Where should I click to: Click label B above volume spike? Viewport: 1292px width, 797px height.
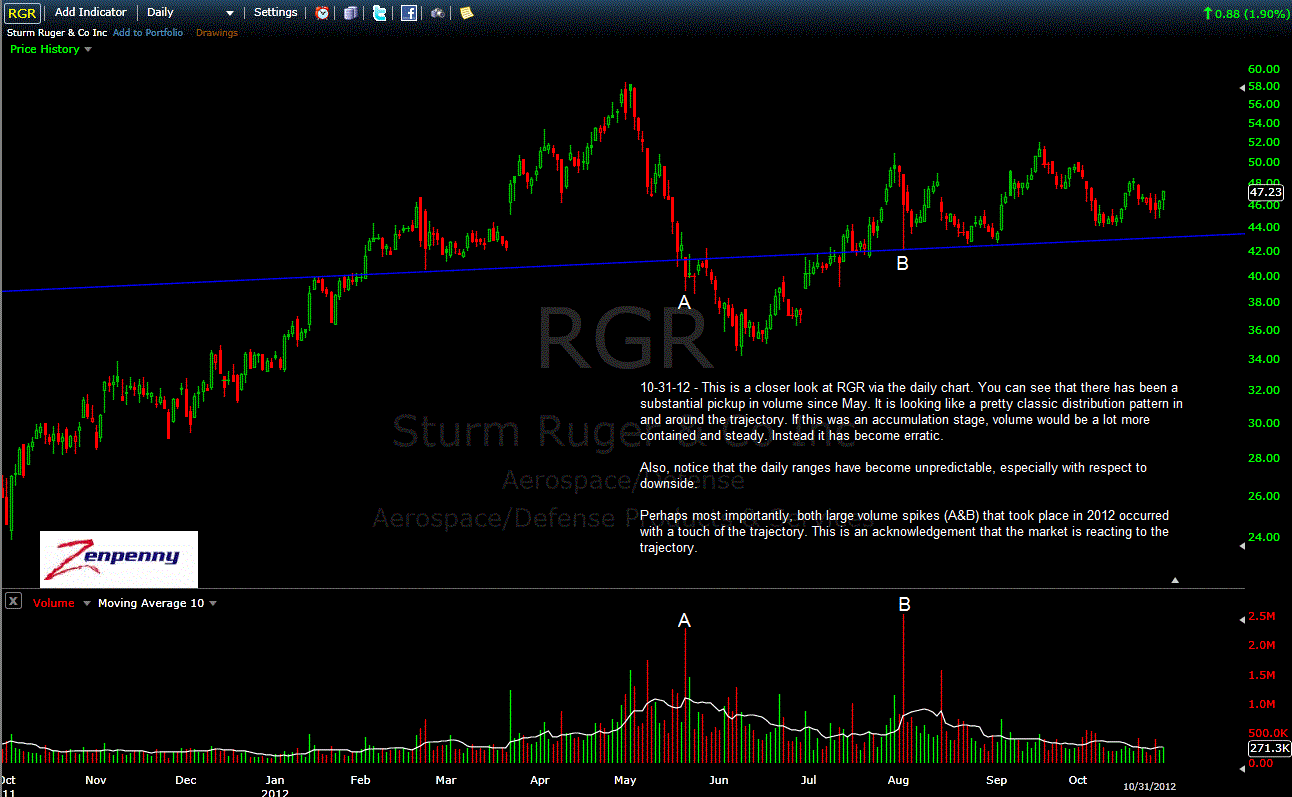(x=904, y=604)
